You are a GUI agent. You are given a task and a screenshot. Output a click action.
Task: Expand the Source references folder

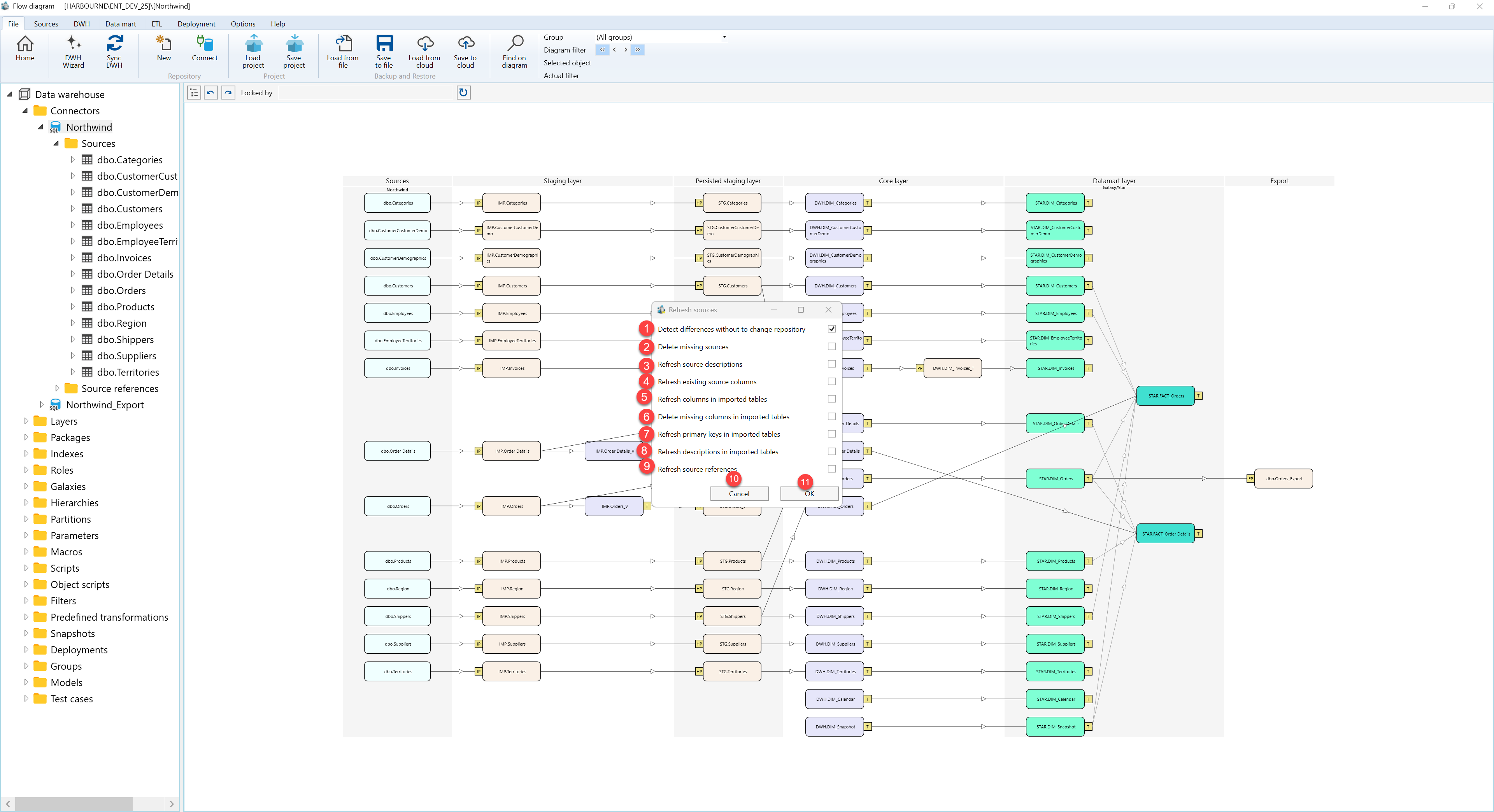point(57,388)
